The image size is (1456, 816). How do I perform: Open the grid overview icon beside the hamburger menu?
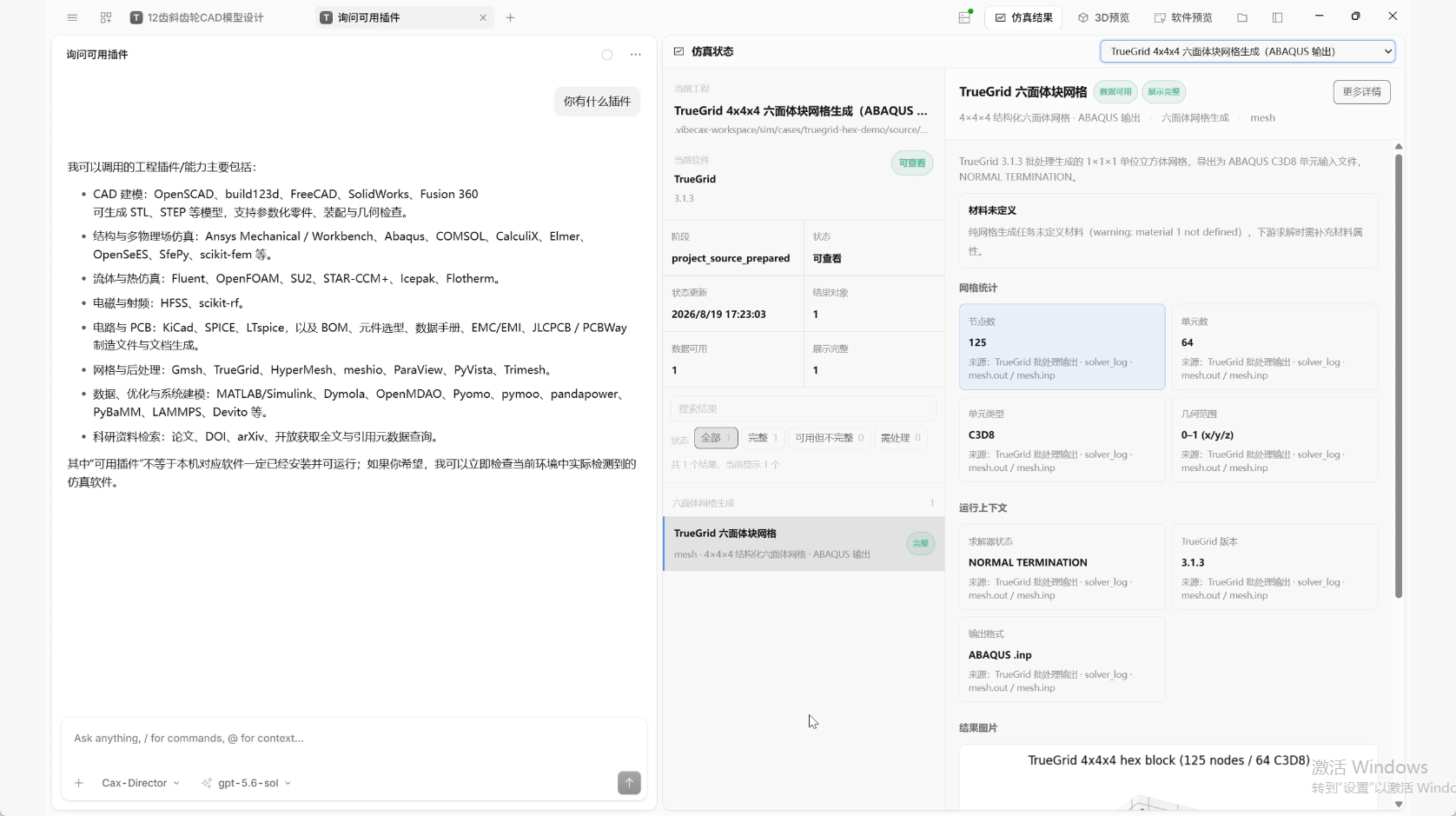pyautogui.click(x=106, y=17)
